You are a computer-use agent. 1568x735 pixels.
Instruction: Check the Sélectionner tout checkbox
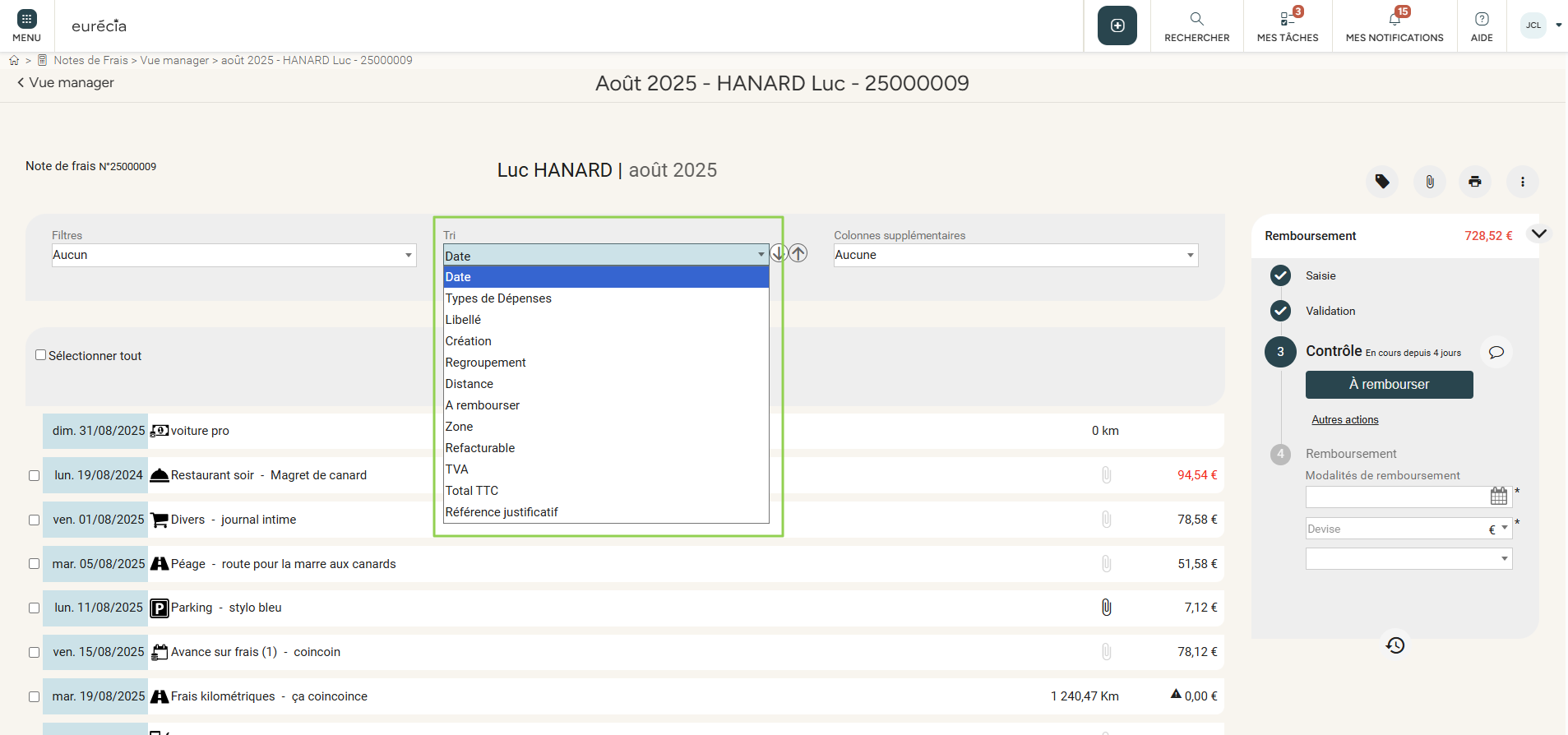pyautogui.click(x=41, y=355)
